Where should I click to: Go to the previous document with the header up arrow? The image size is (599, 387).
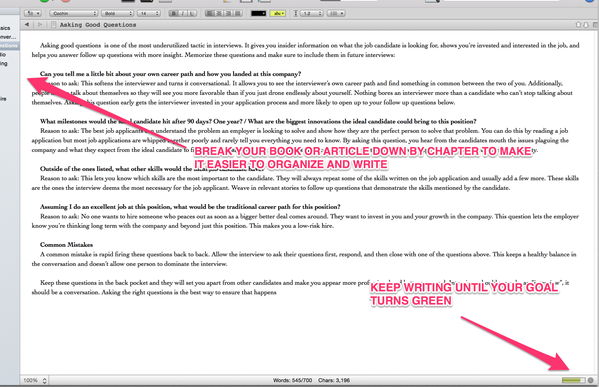(x=578, y=25)
